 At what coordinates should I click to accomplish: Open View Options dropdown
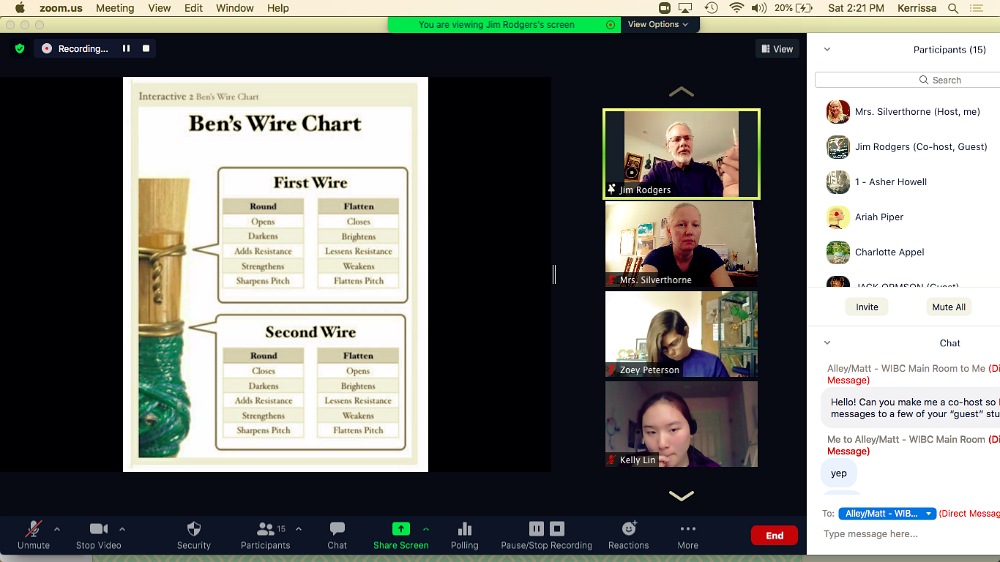(x=658, y=24)
